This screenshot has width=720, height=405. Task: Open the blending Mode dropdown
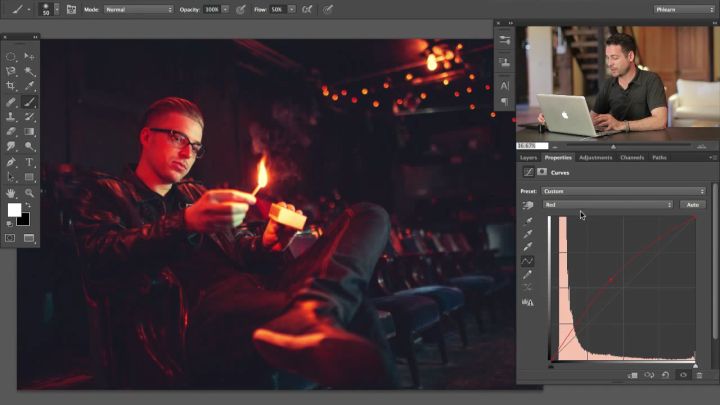pyautogui.click(x=139, y=9)
